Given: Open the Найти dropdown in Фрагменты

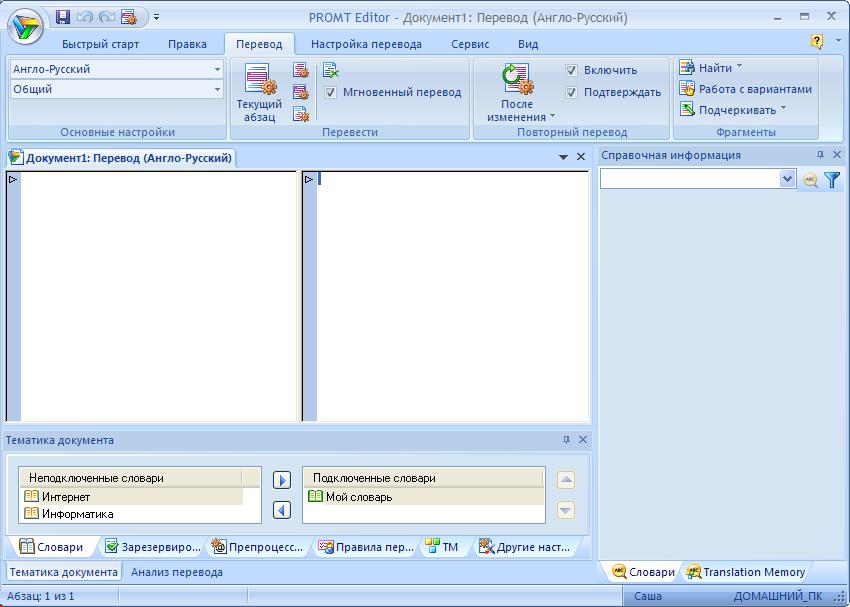Looking at the screenshot, I should pyautogui.click(x=711, y=68).
